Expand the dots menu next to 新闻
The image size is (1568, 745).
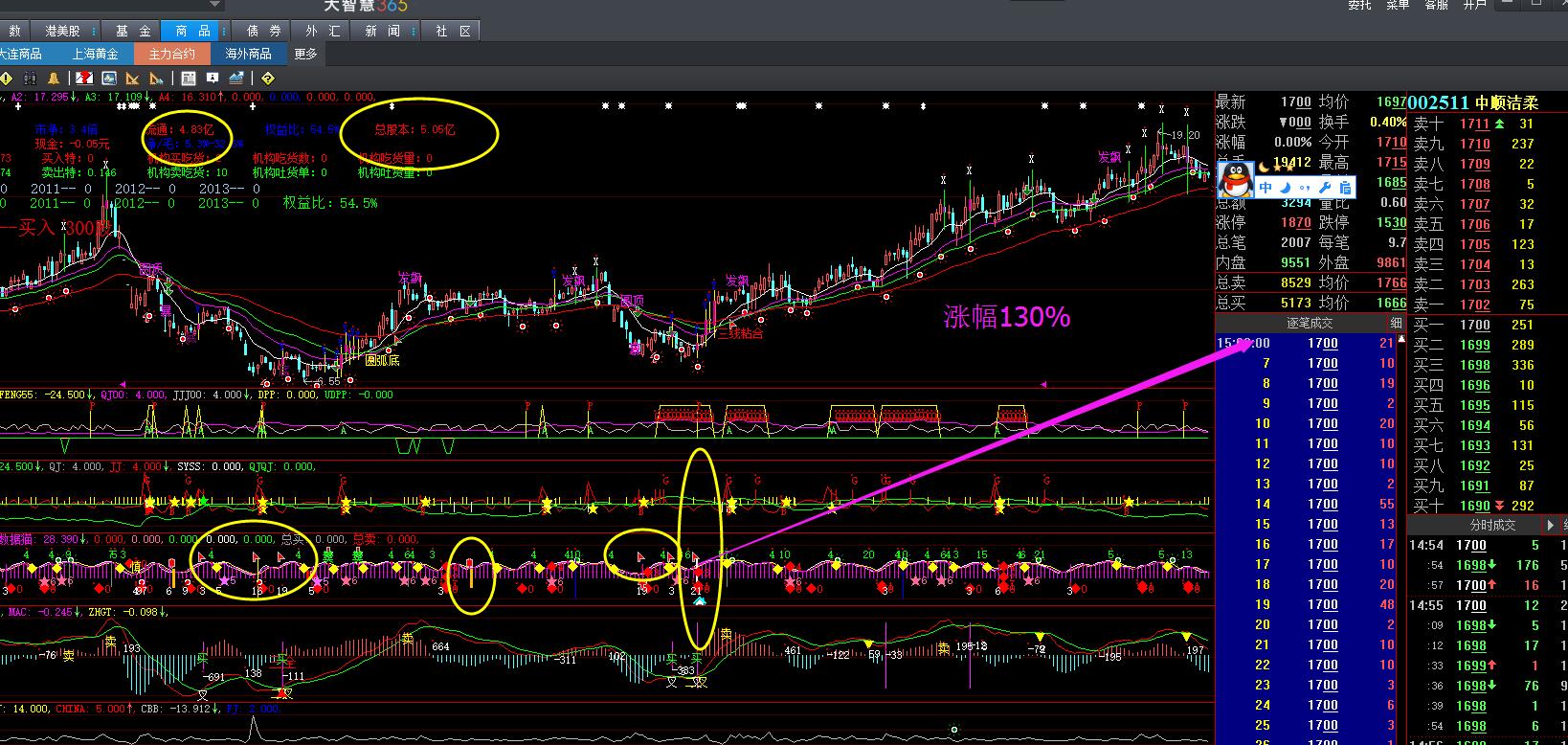[x=412, y=32]
